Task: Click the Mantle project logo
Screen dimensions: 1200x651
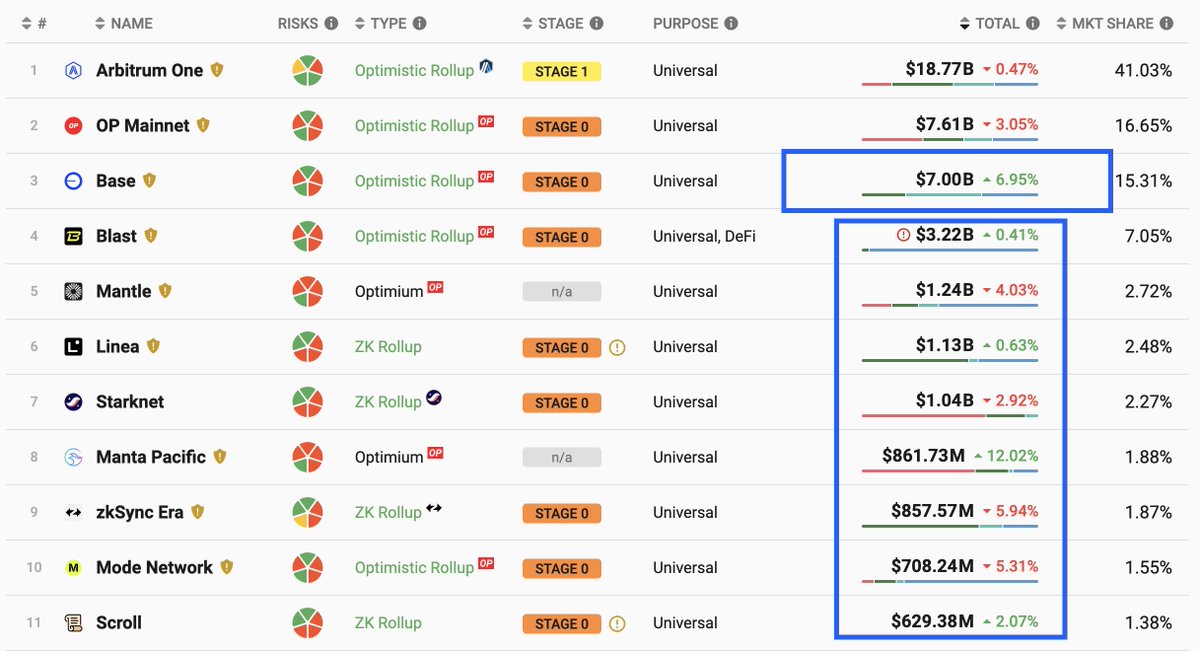Action: (x=73, y=291)
